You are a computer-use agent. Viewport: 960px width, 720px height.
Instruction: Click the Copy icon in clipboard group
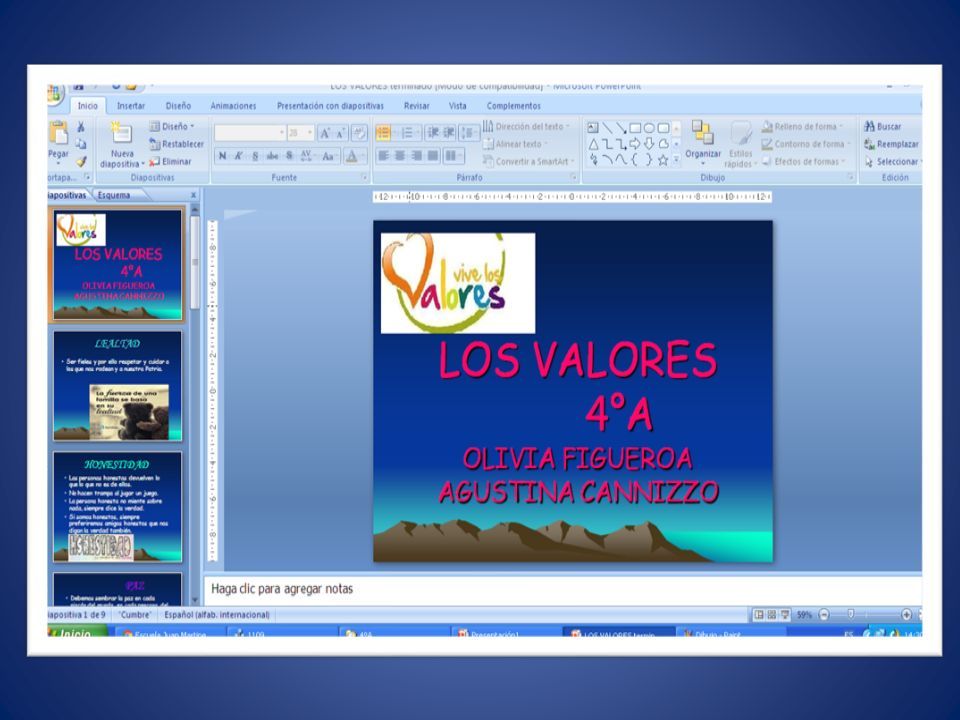point(81,144)
